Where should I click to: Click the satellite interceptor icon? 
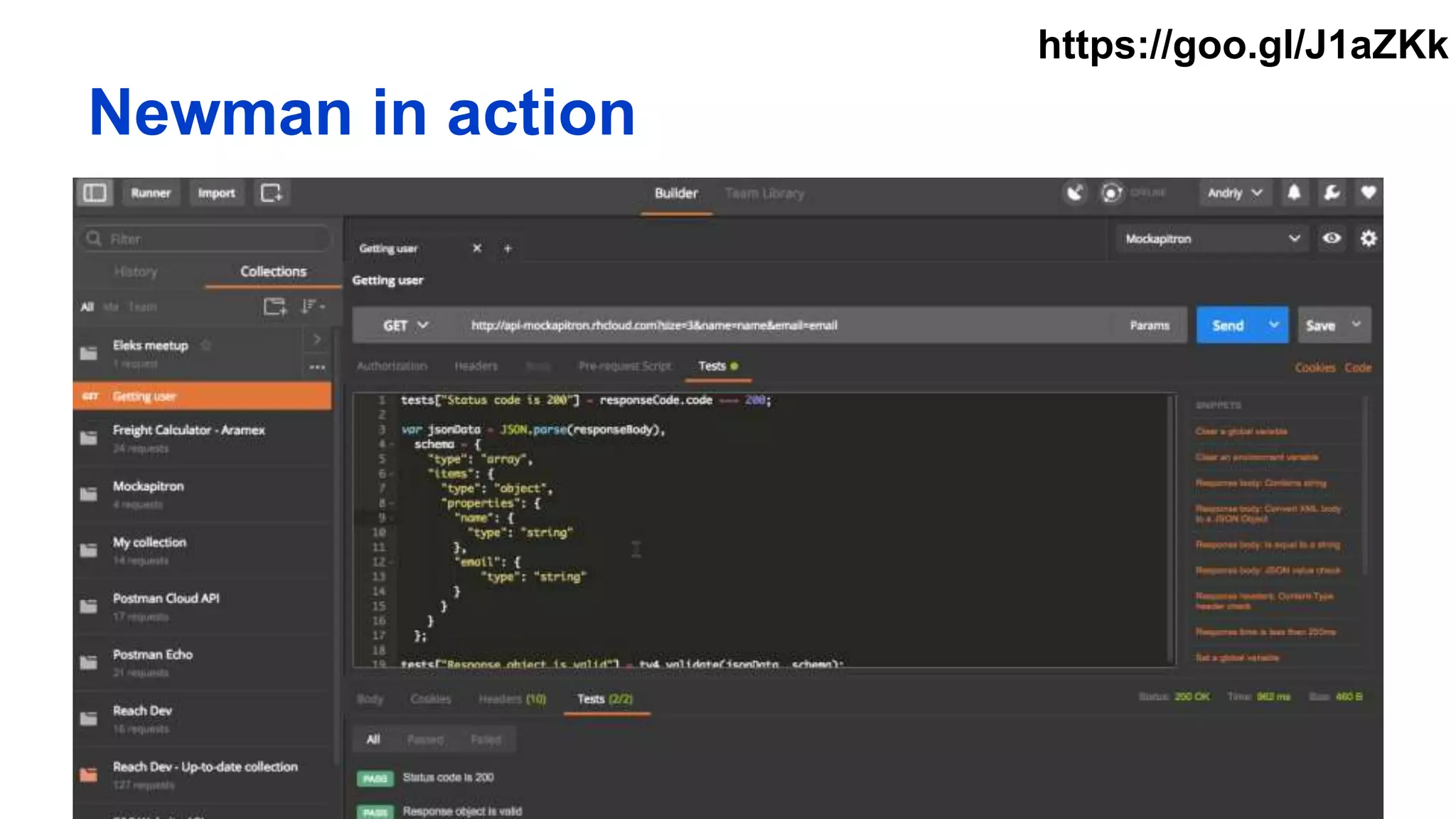[1075, 193]
